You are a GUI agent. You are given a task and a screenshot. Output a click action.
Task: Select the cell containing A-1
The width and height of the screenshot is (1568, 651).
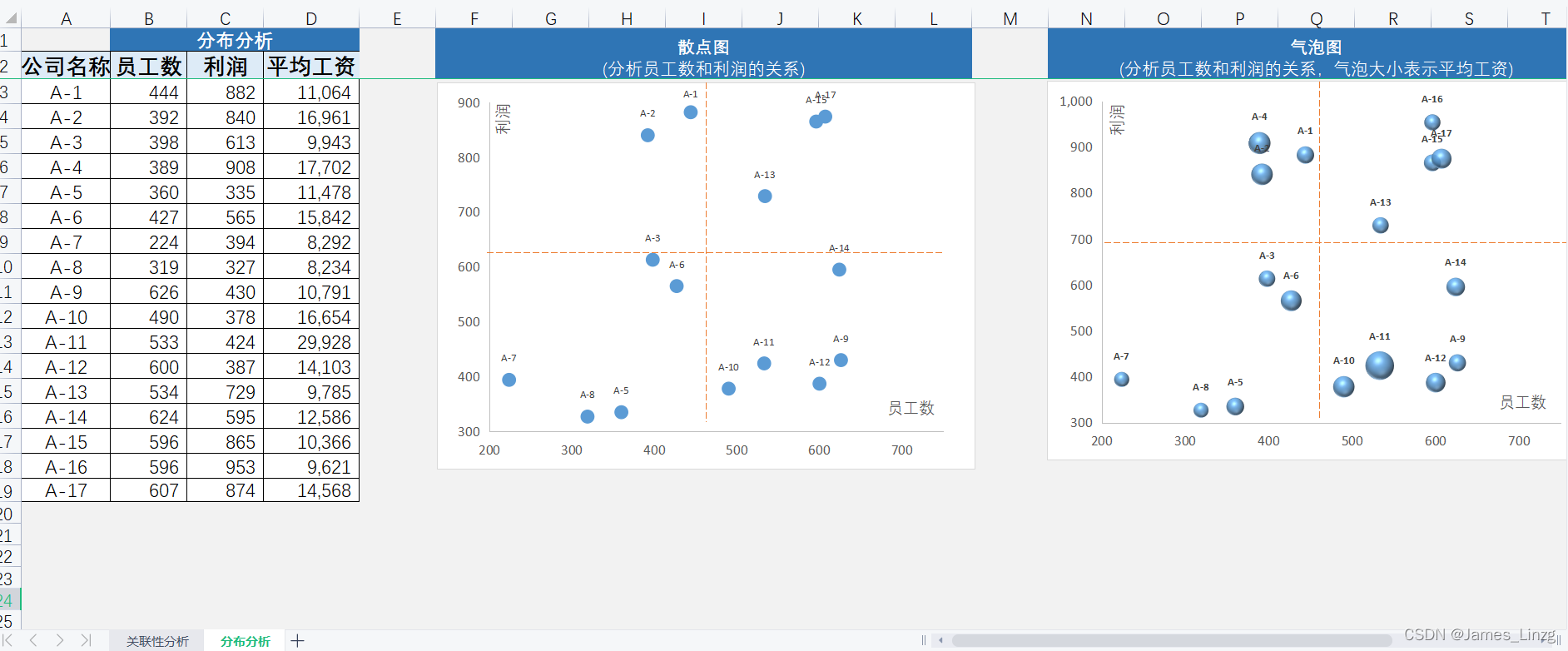[66, 92]
